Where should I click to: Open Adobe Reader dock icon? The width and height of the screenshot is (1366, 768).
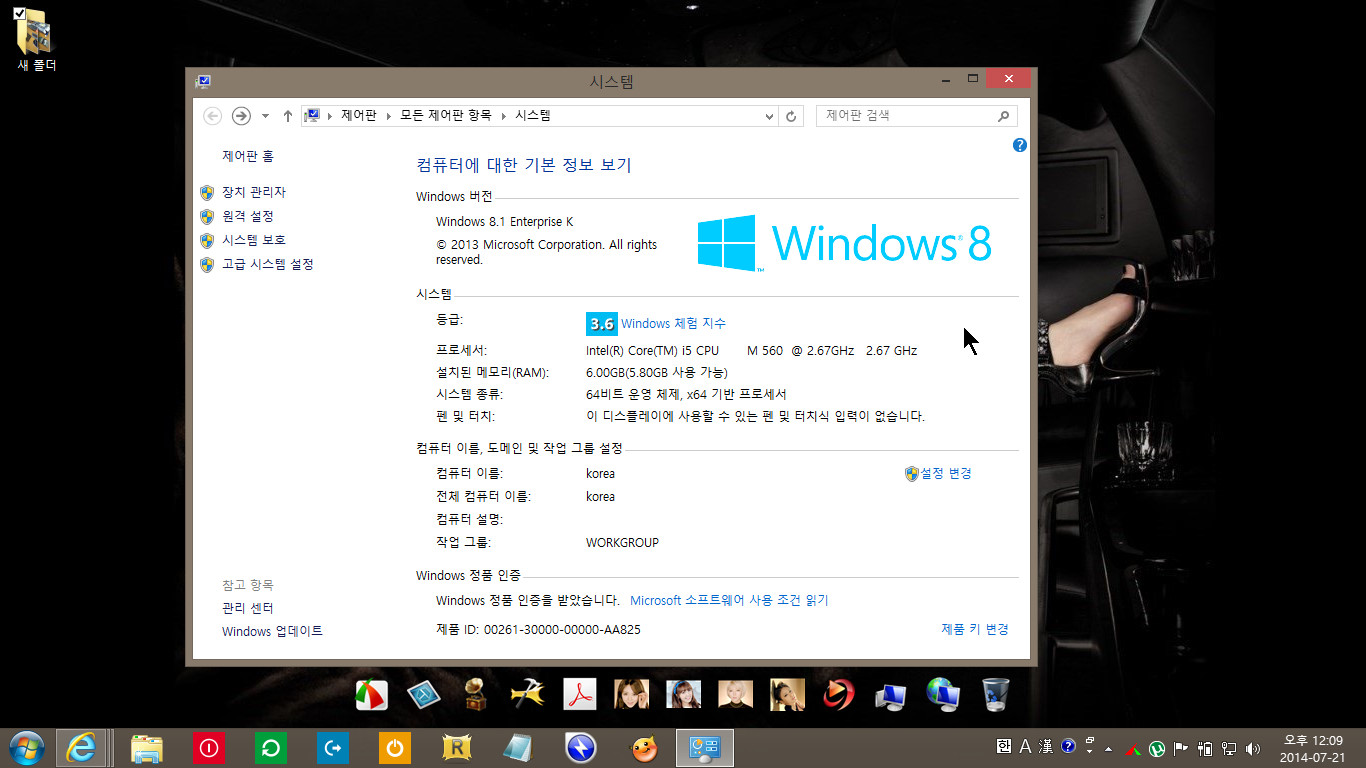click(x=580, y=694)
